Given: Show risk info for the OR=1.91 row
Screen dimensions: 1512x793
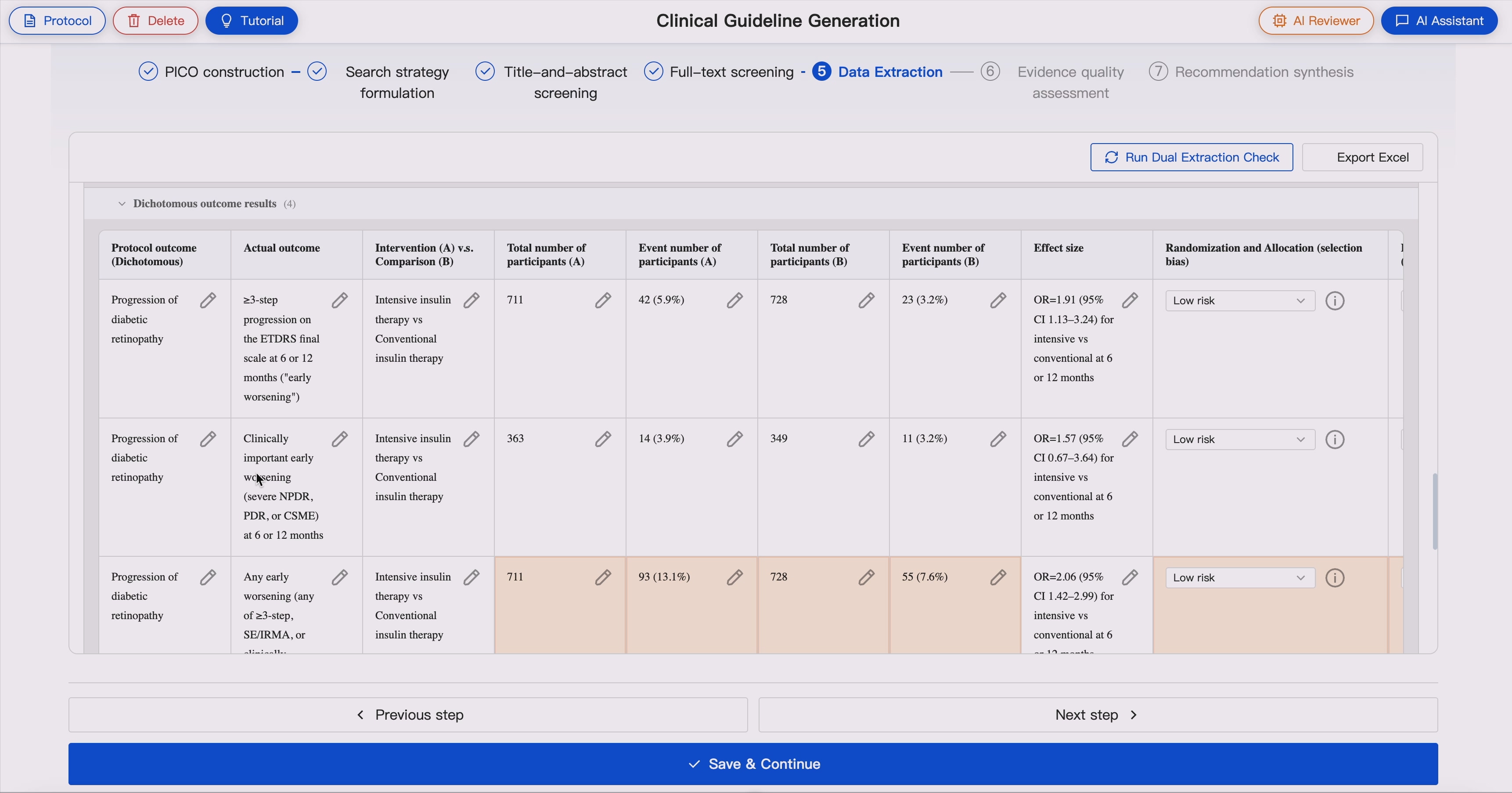Looking at the screenshot, I should click(1335, 300).
